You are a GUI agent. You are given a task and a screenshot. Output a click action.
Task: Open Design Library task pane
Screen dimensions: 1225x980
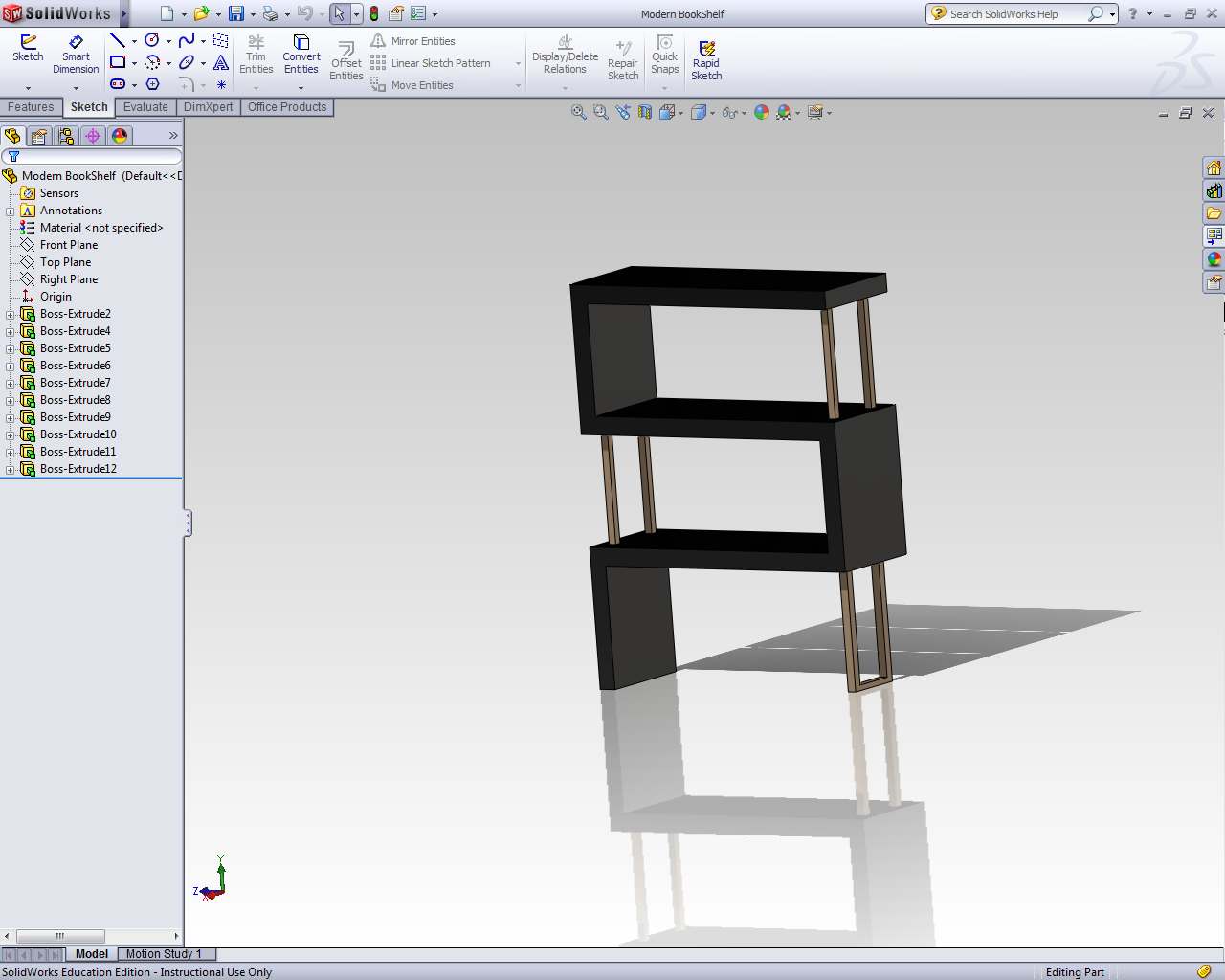coord(1214,191)
